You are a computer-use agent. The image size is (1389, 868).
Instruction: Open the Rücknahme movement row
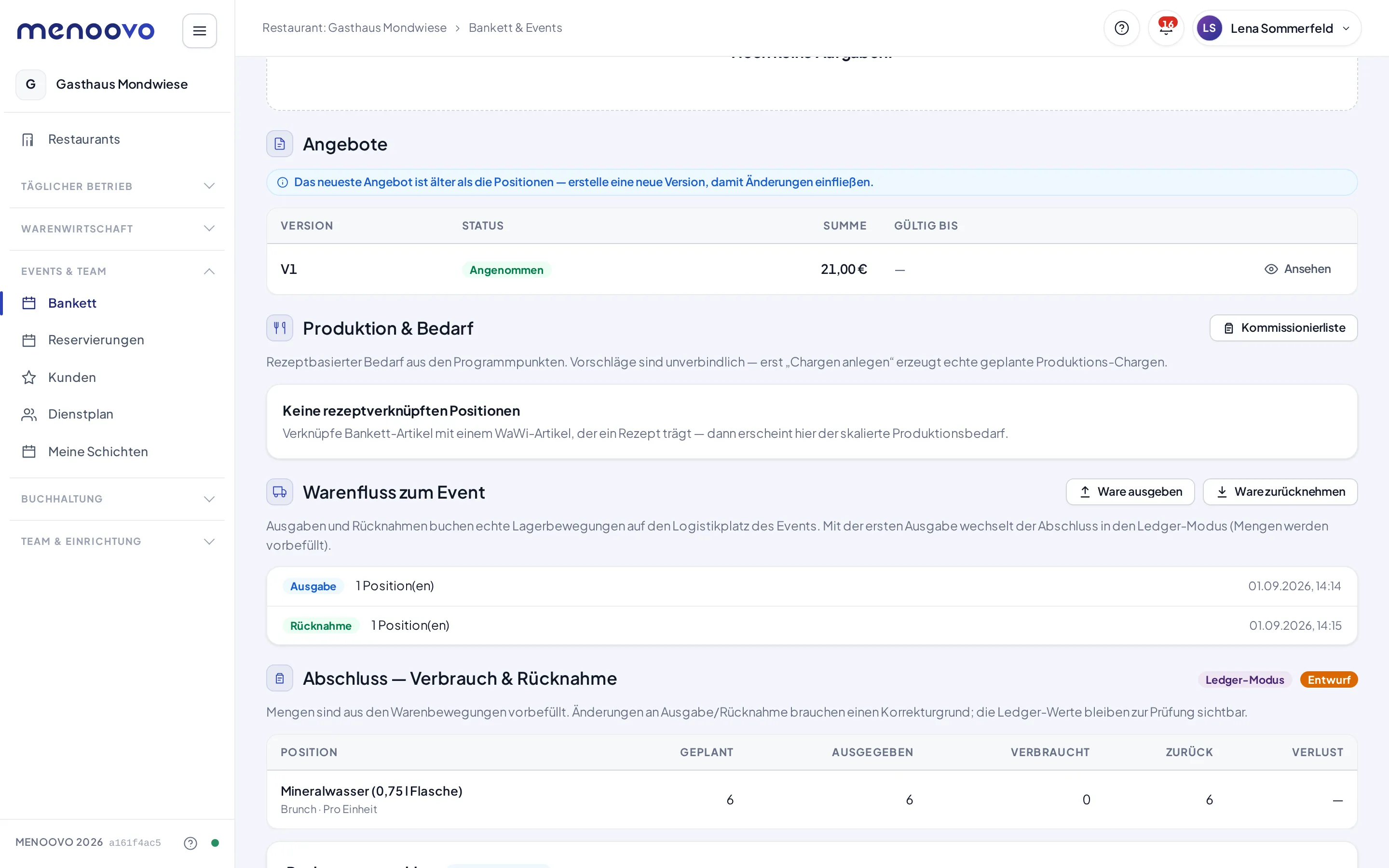pyautogui.click(x=812, y=626)
